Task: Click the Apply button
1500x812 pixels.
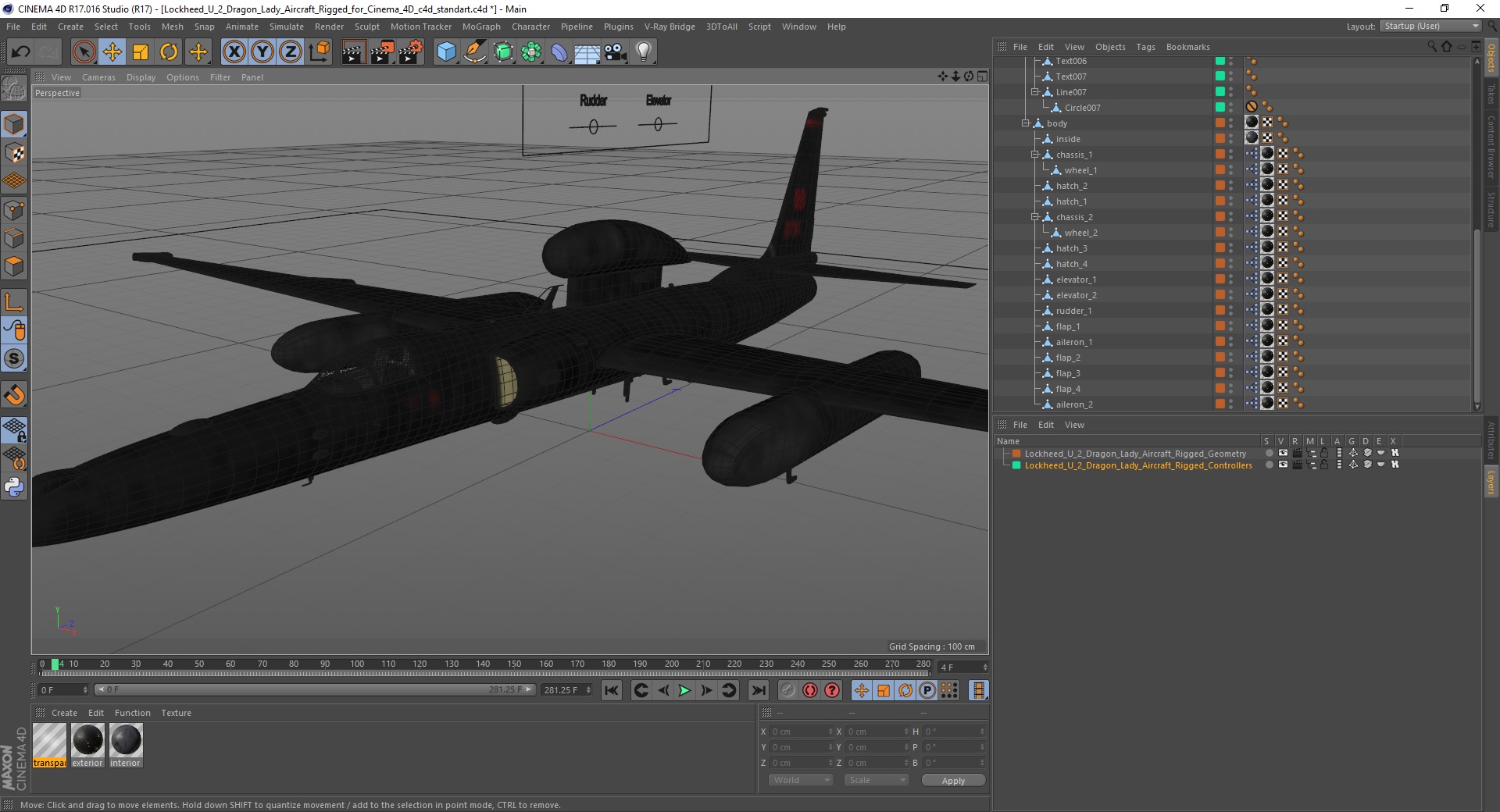Action: pos(953,781)
